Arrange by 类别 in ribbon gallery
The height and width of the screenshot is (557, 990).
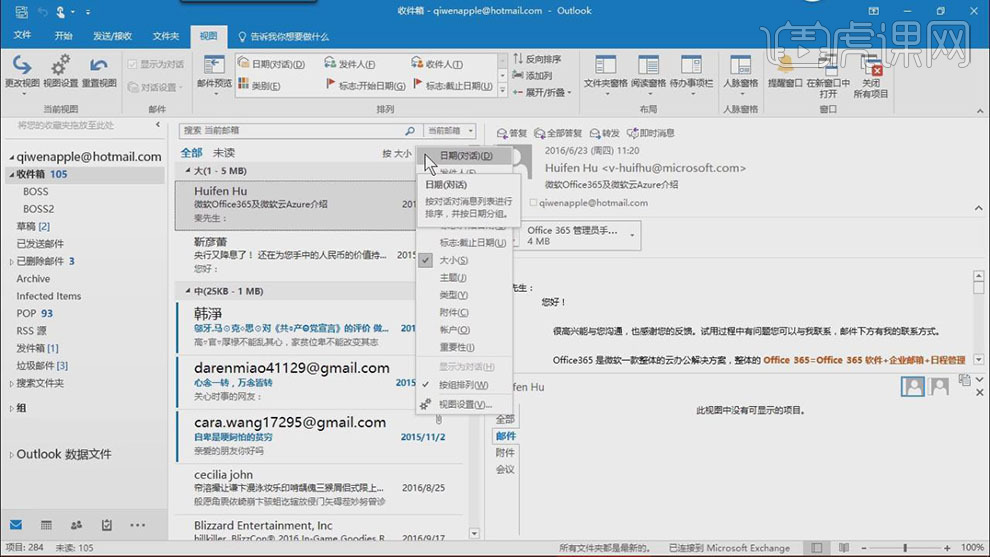click(259, 85)
